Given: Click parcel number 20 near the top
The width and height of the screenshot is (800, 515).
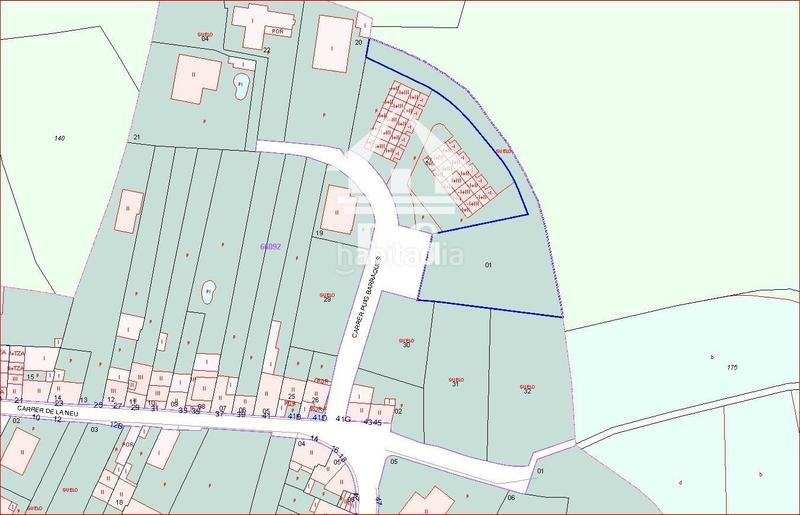Looking at the screenshot, I should pyautogui.click(x=359, y=43).
